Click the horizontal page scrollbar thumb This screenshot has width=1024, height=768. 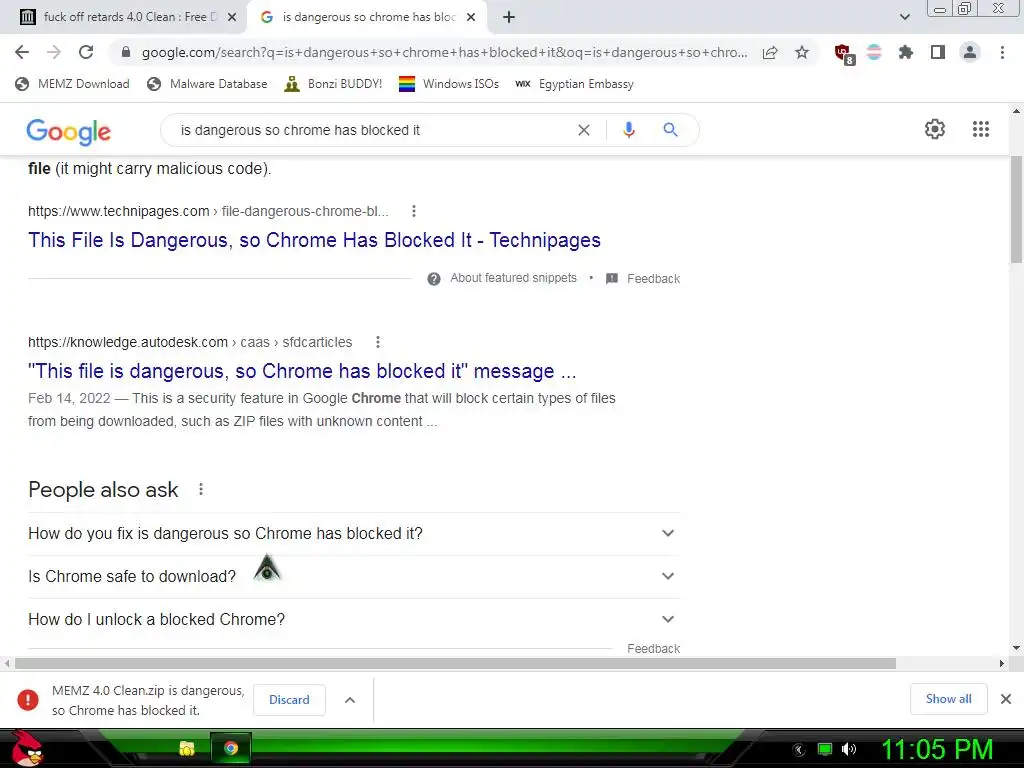(x=455, y=664)
